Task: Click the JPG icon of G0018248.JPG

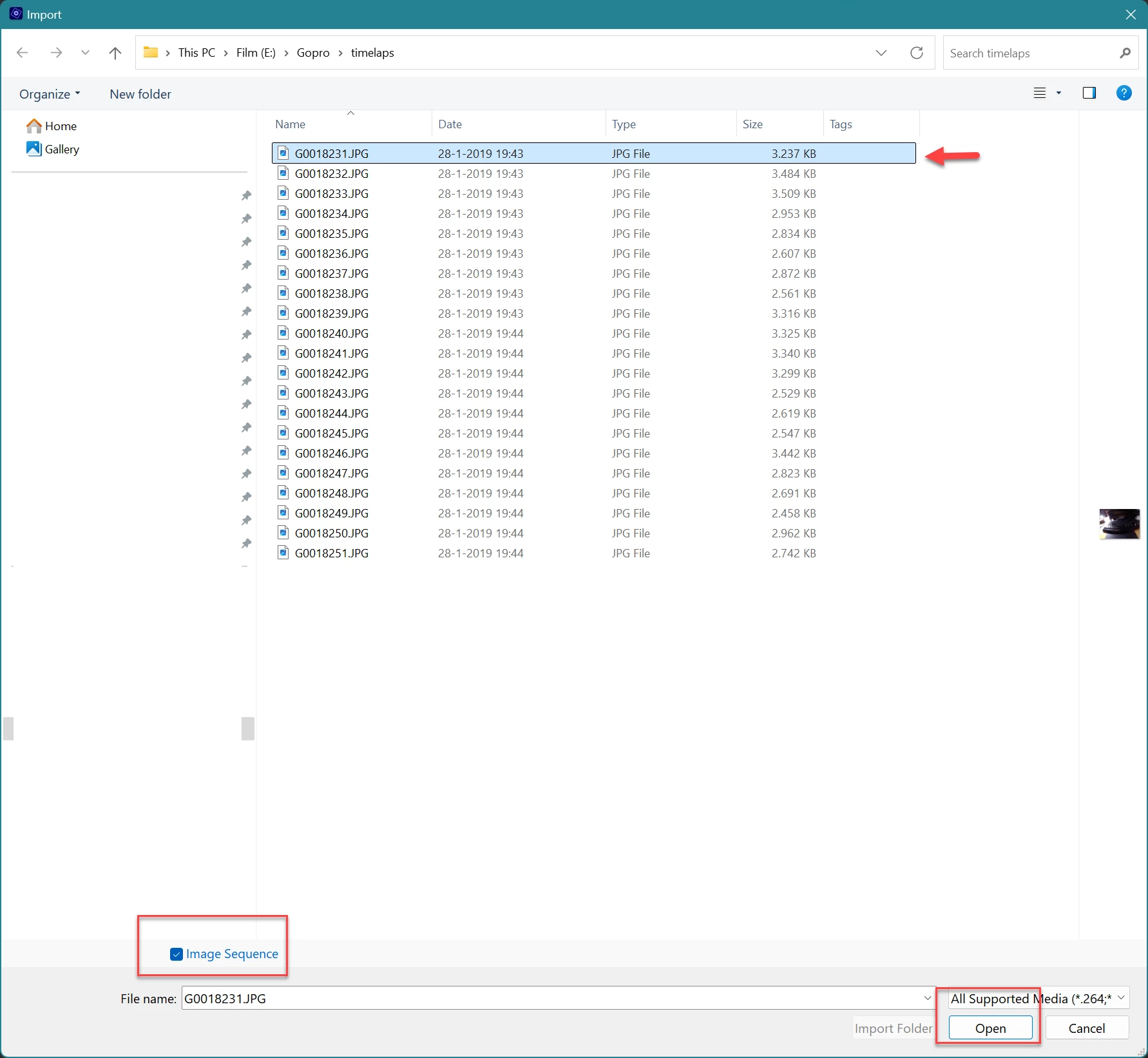Action: coord(283,492)
